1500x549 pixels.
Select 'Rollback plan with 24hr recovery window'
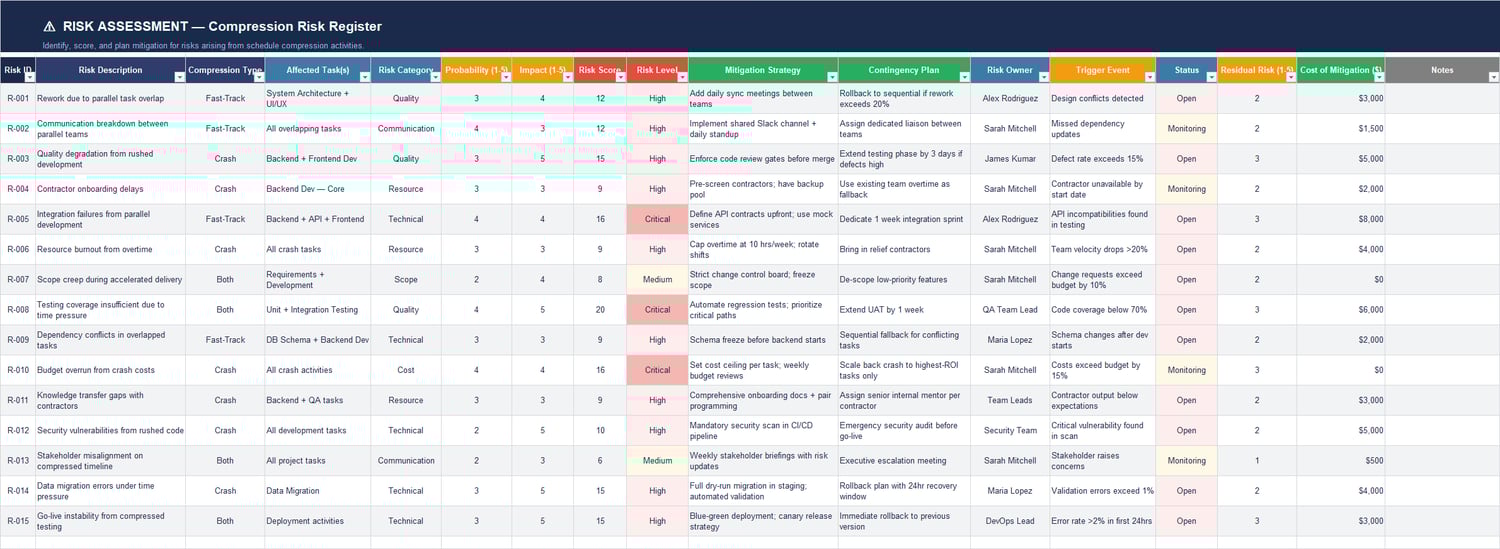[x=904, y=491]
